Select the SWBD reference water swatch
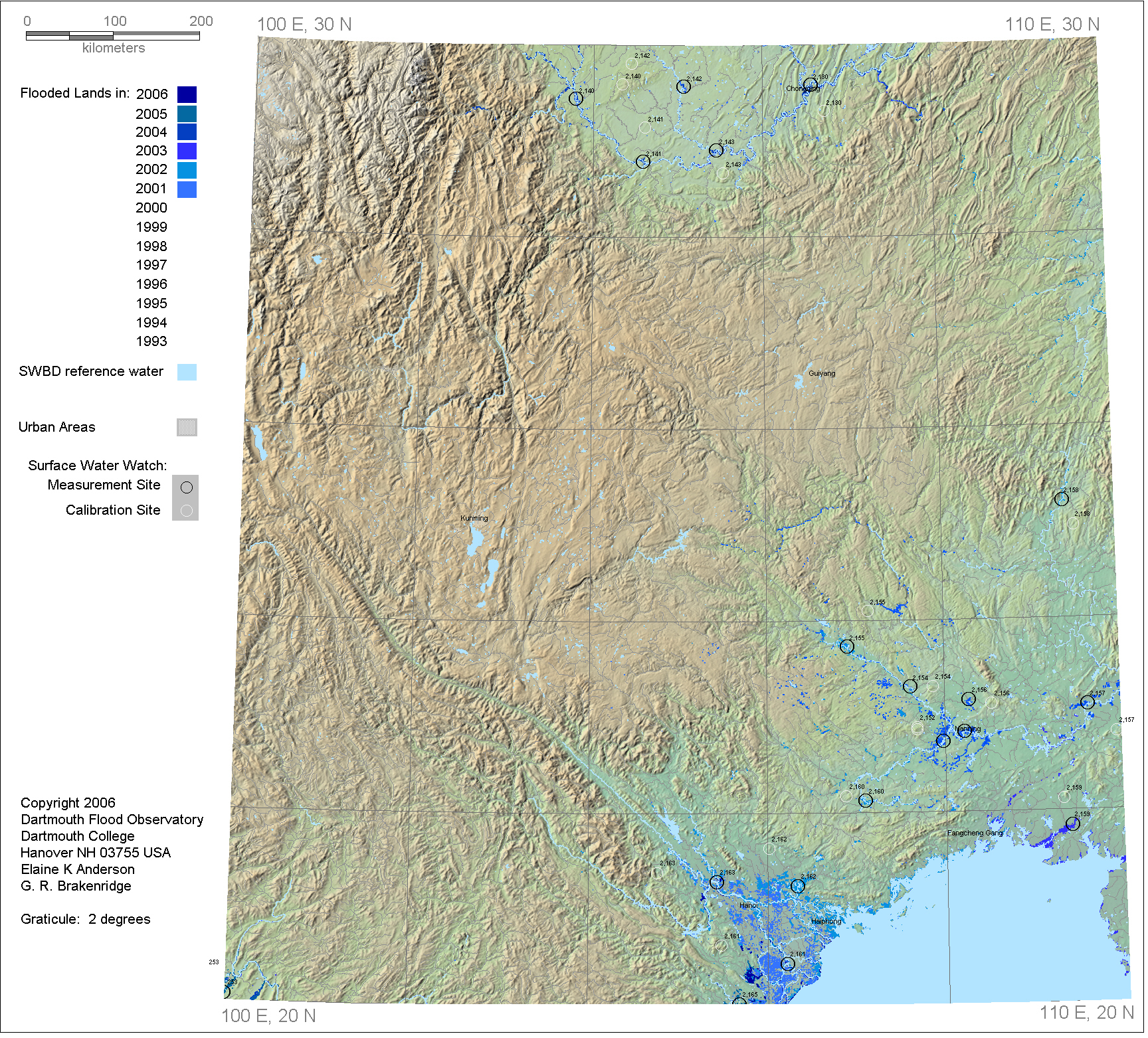The height and width of the screenshot is (1038, 1148). (x=187, y=373)
